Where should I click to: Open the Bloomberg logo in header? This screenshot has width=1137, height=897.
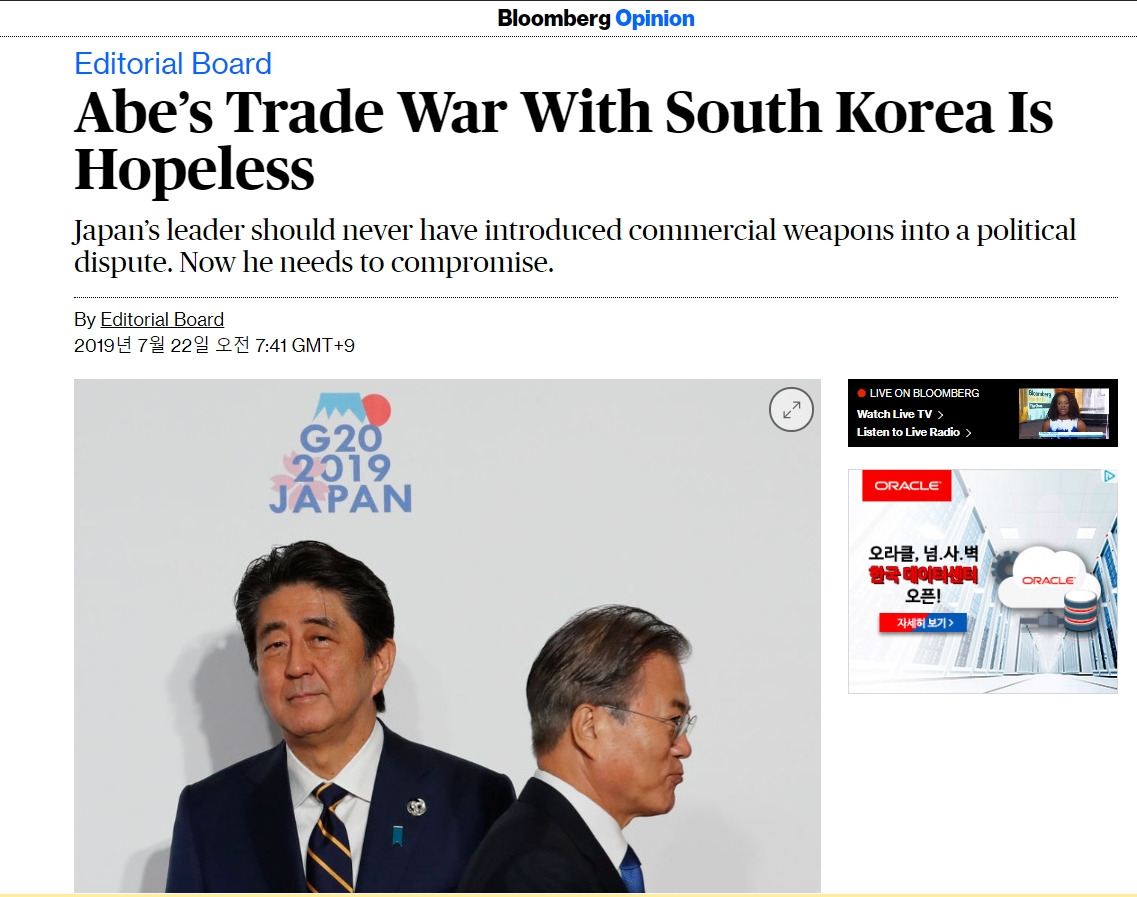point(554,18)
